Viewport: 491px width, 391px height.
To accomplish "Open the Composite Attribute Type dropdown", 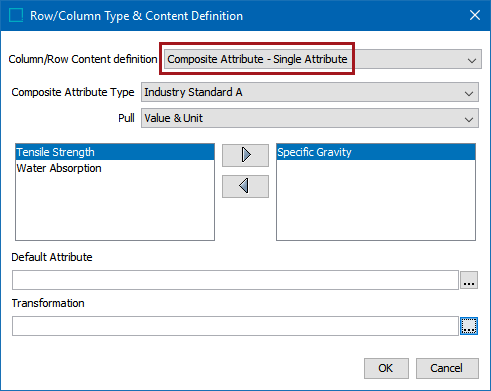I will coord(310,92).
